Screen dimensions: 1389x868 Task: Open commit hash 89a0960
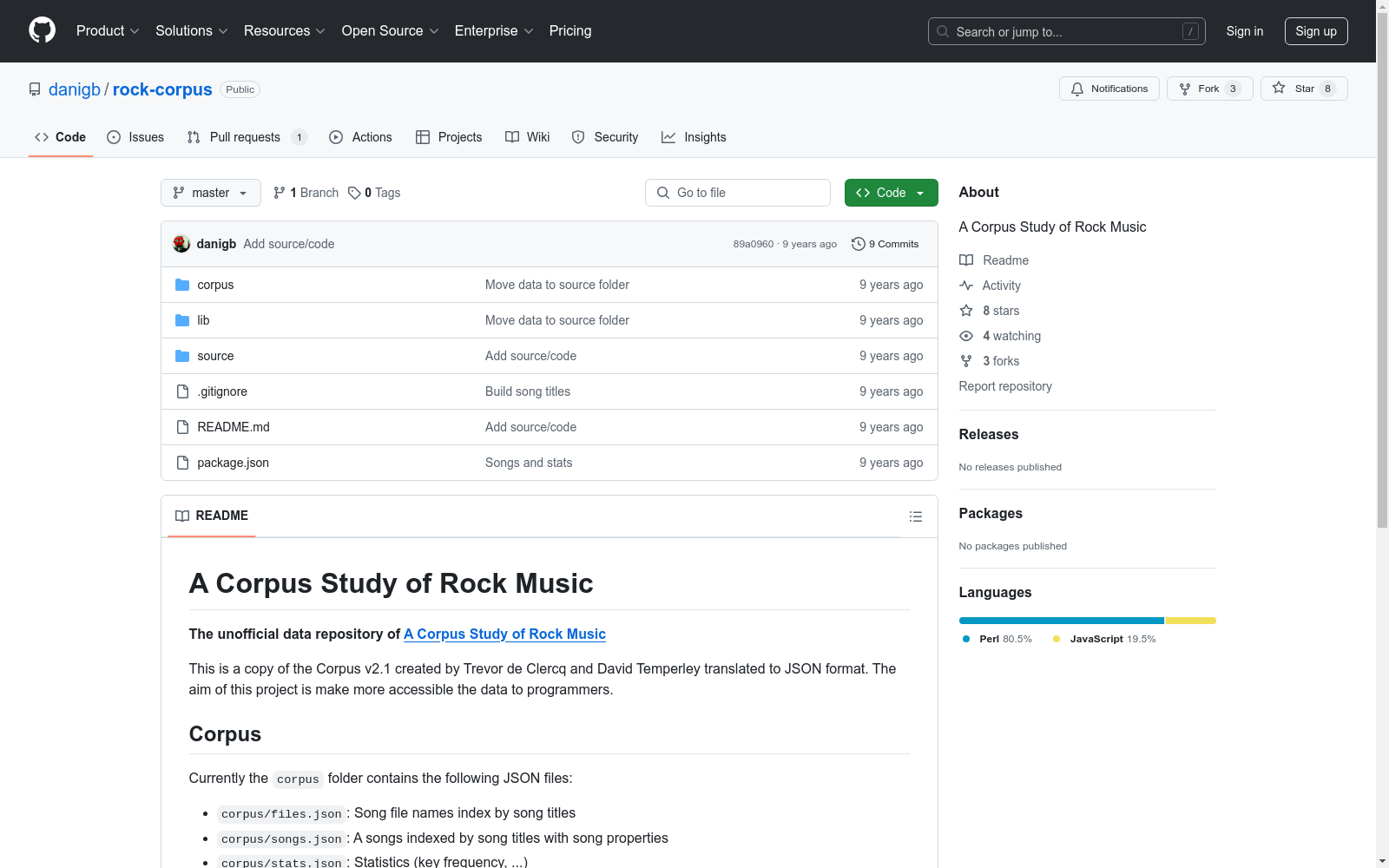coord(754,244)
